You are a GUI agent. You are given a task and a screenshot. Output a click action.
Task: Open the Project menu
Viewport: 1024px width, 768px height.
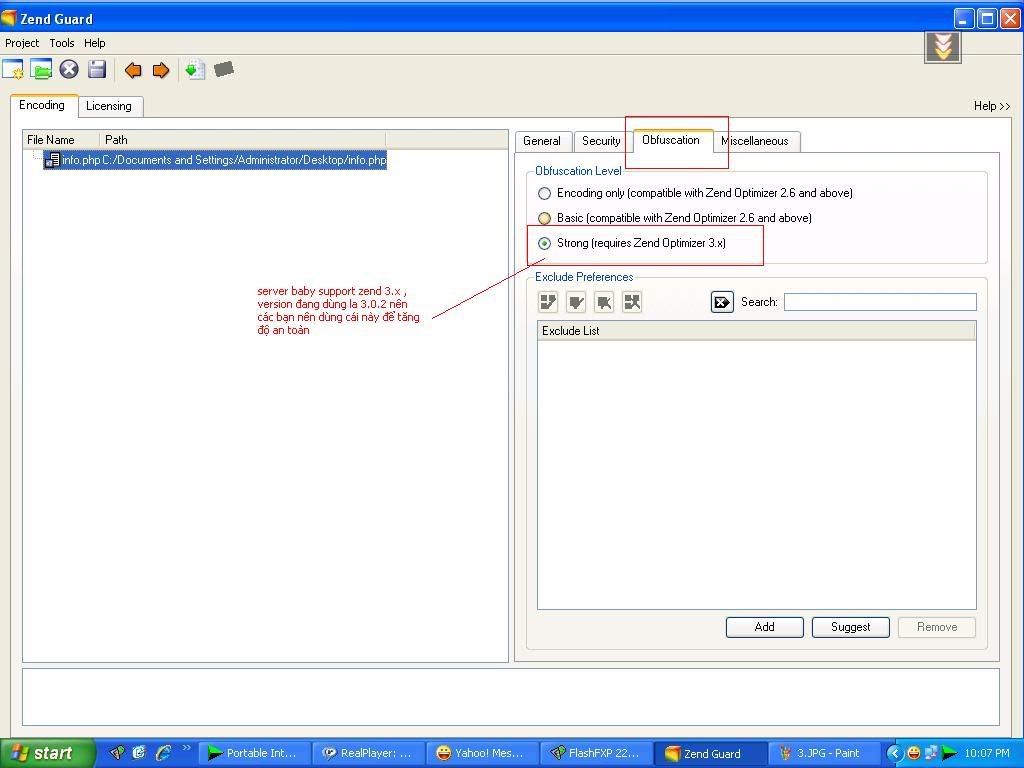22,43
